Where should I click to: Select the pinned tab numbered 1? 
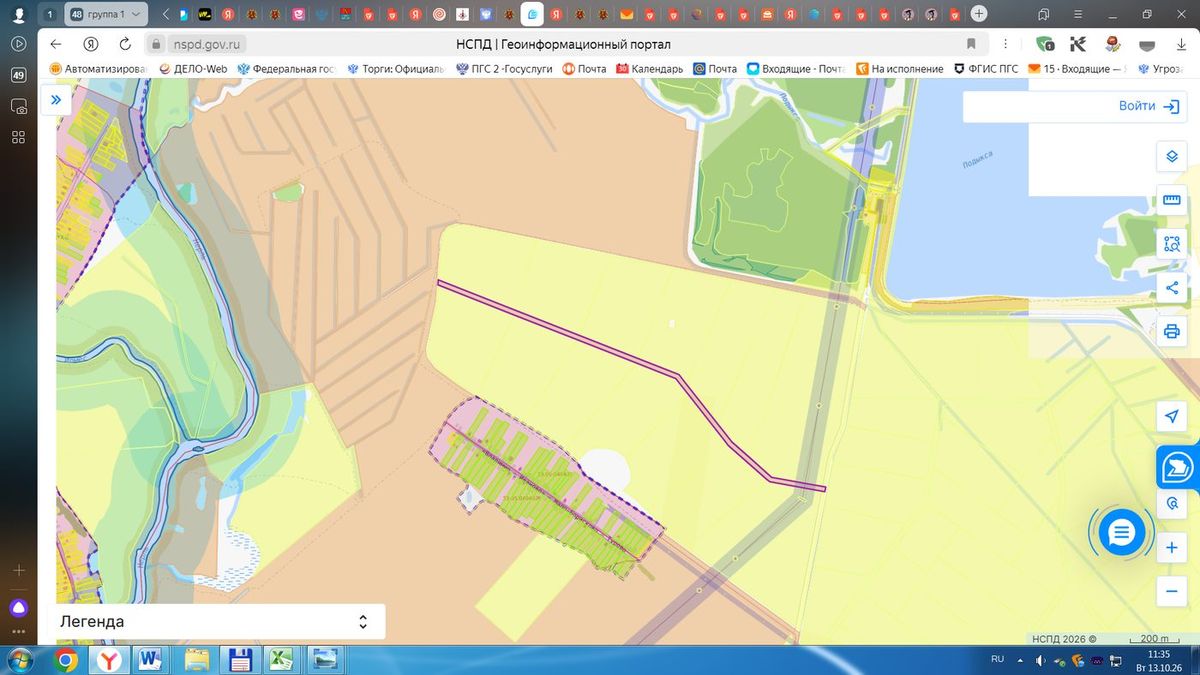tap(49, 14)
